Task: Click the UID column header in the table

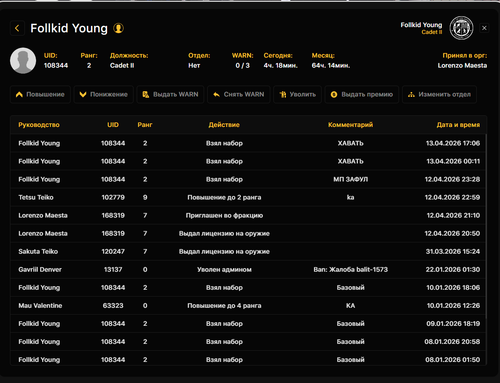Action: coord(113,125)
